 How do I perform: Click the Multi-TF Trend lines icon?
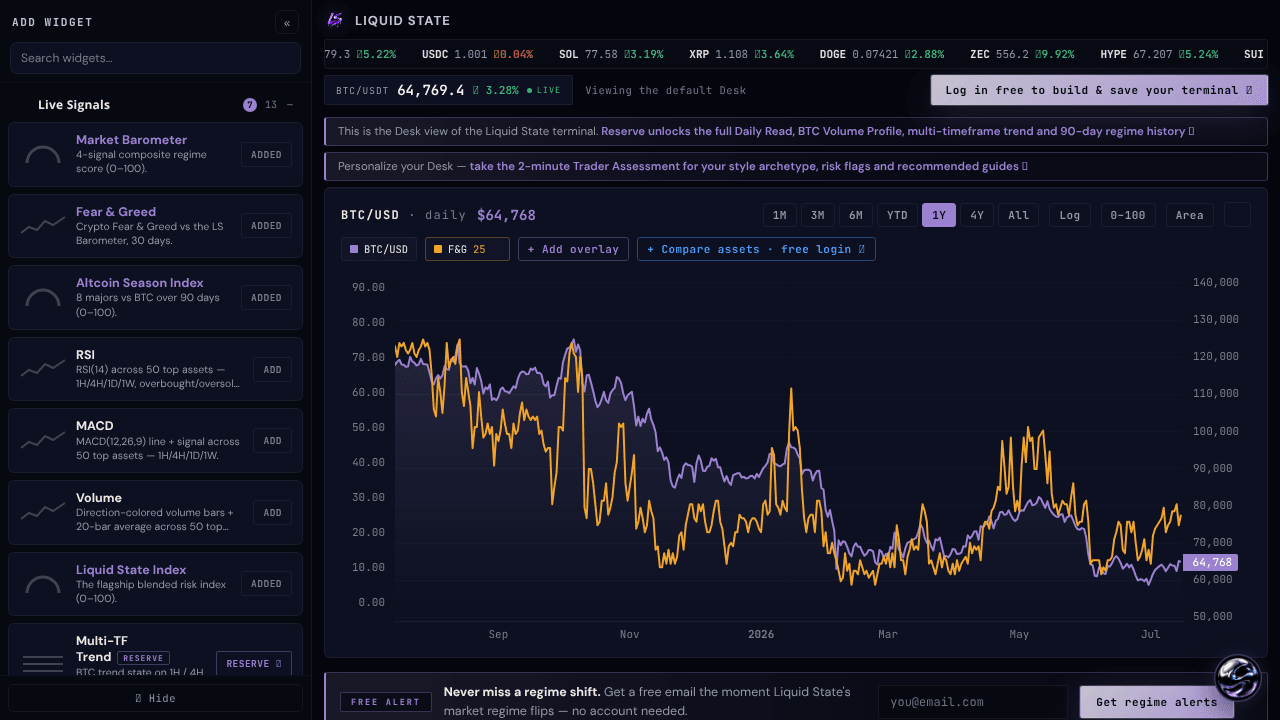[42, 663]
